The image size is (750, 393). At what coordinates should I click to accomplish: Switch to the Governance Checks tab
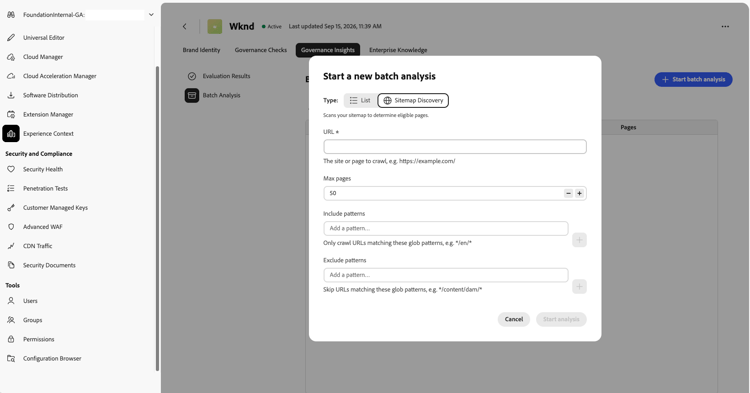click(x=261, y=50)
